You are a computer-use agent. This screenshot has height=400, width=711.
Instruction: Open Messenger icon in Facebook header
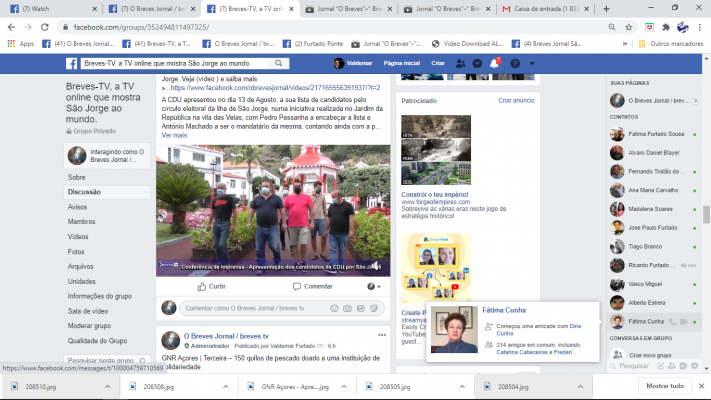(x=477, y=63)
